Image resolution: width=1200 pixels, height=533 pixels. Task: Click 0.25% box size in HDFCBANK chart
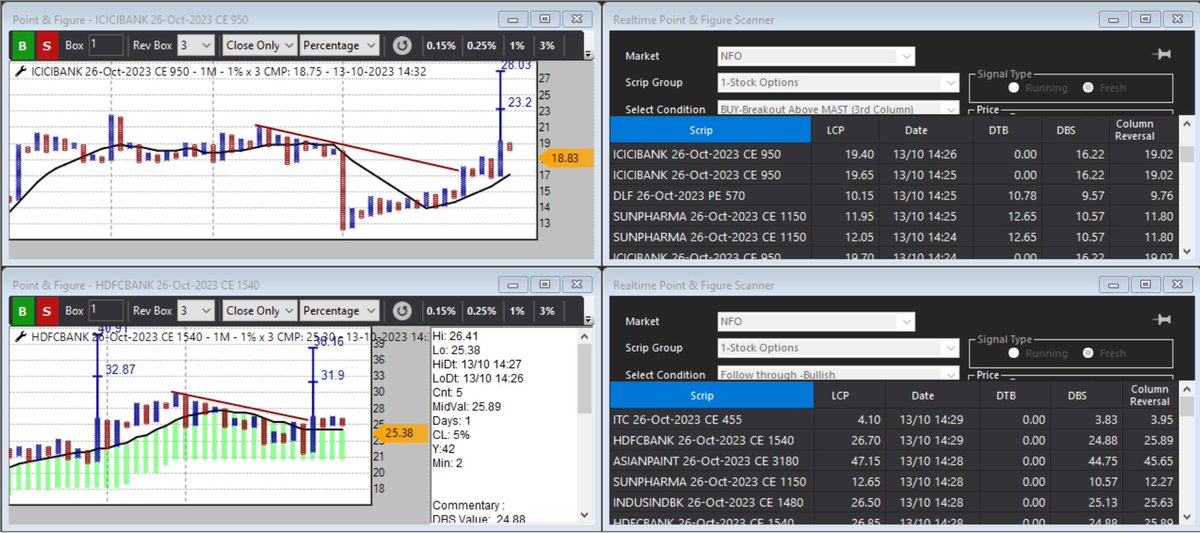(x=481, y=311)
